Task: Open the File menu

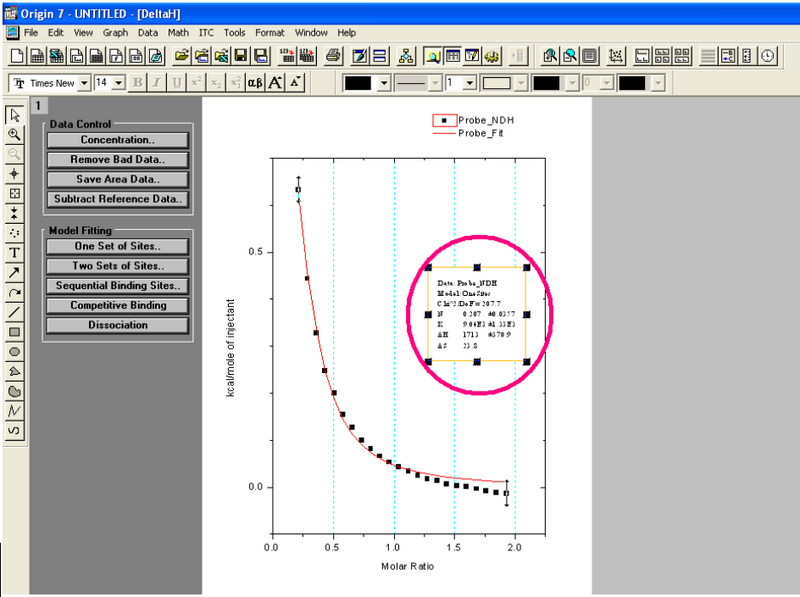Action: (31, 33)
